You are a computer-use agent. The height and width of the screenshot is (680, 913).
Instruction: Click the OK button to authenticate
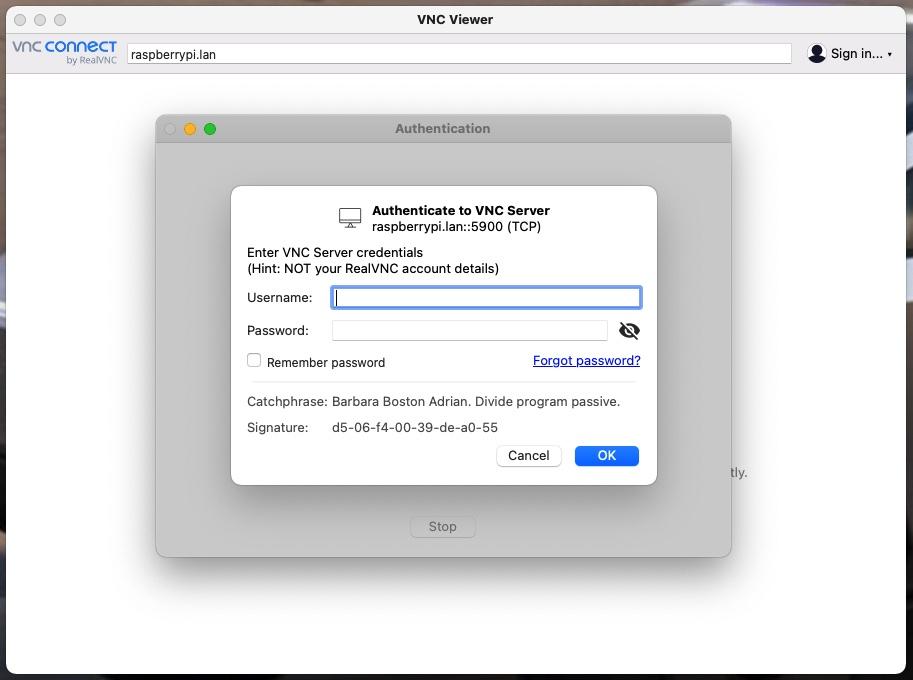point(606,456)
